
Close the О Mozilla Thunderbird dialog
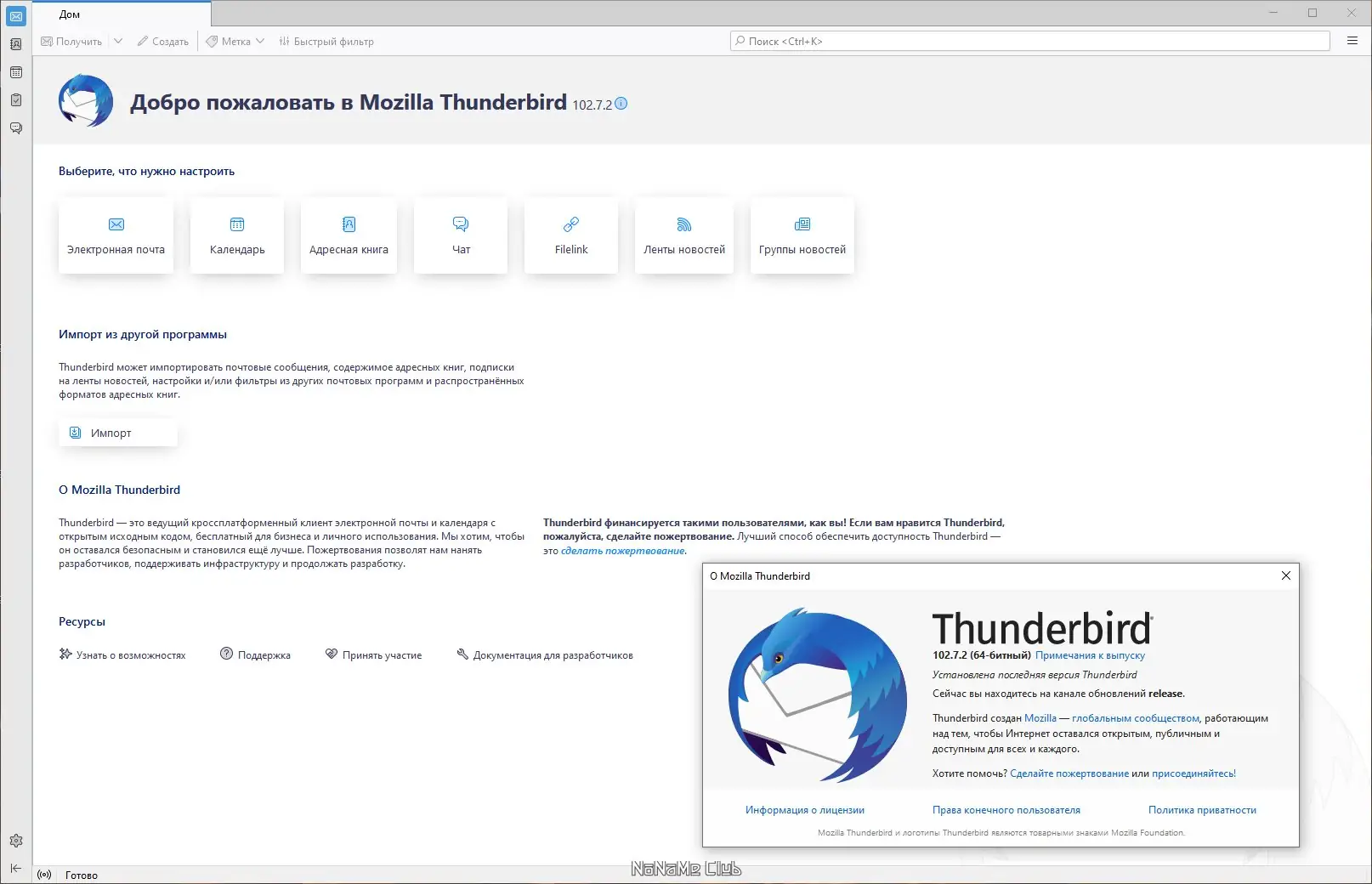[1286, 575]
